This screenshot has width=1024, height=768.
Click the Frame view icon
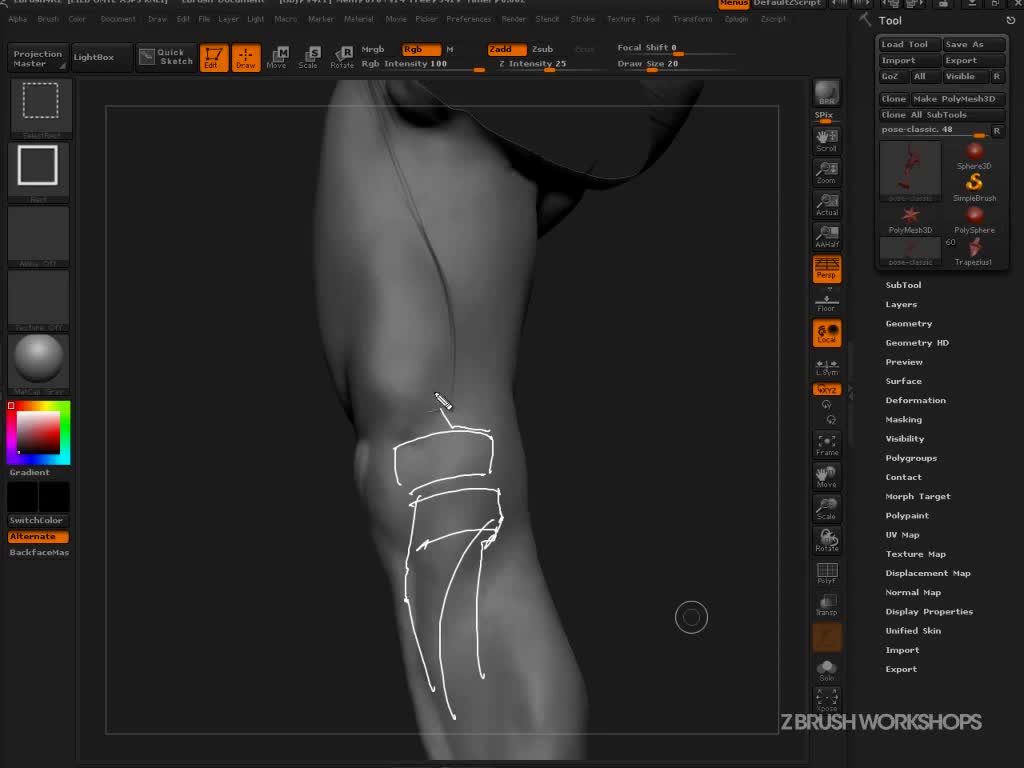click(x=826, y=444)
